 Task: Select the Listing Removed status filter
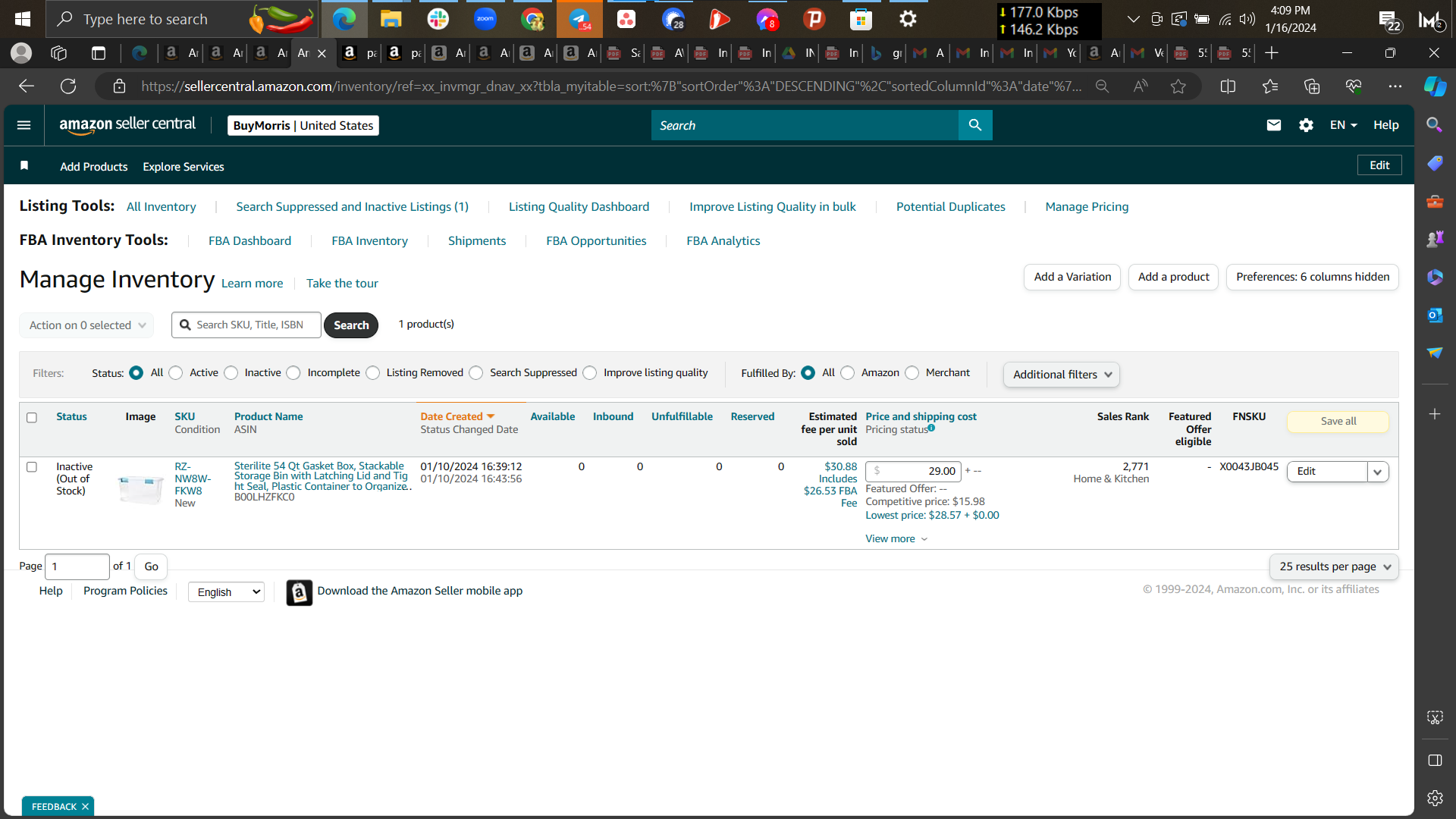[373, 373]
